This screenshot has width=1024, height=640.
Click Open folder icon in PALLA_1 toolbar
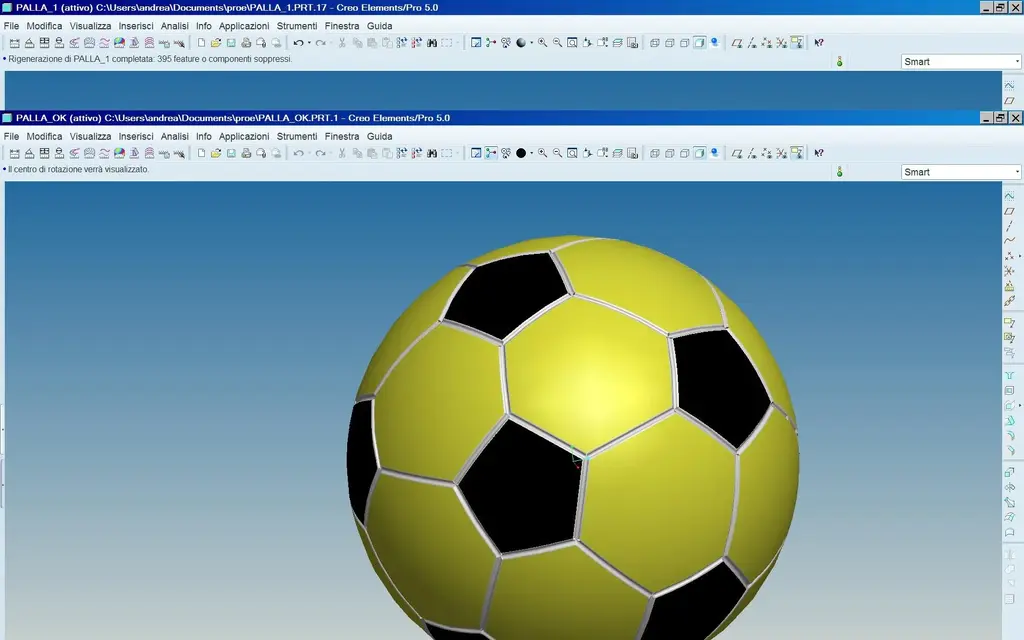[x=216, y=42]
